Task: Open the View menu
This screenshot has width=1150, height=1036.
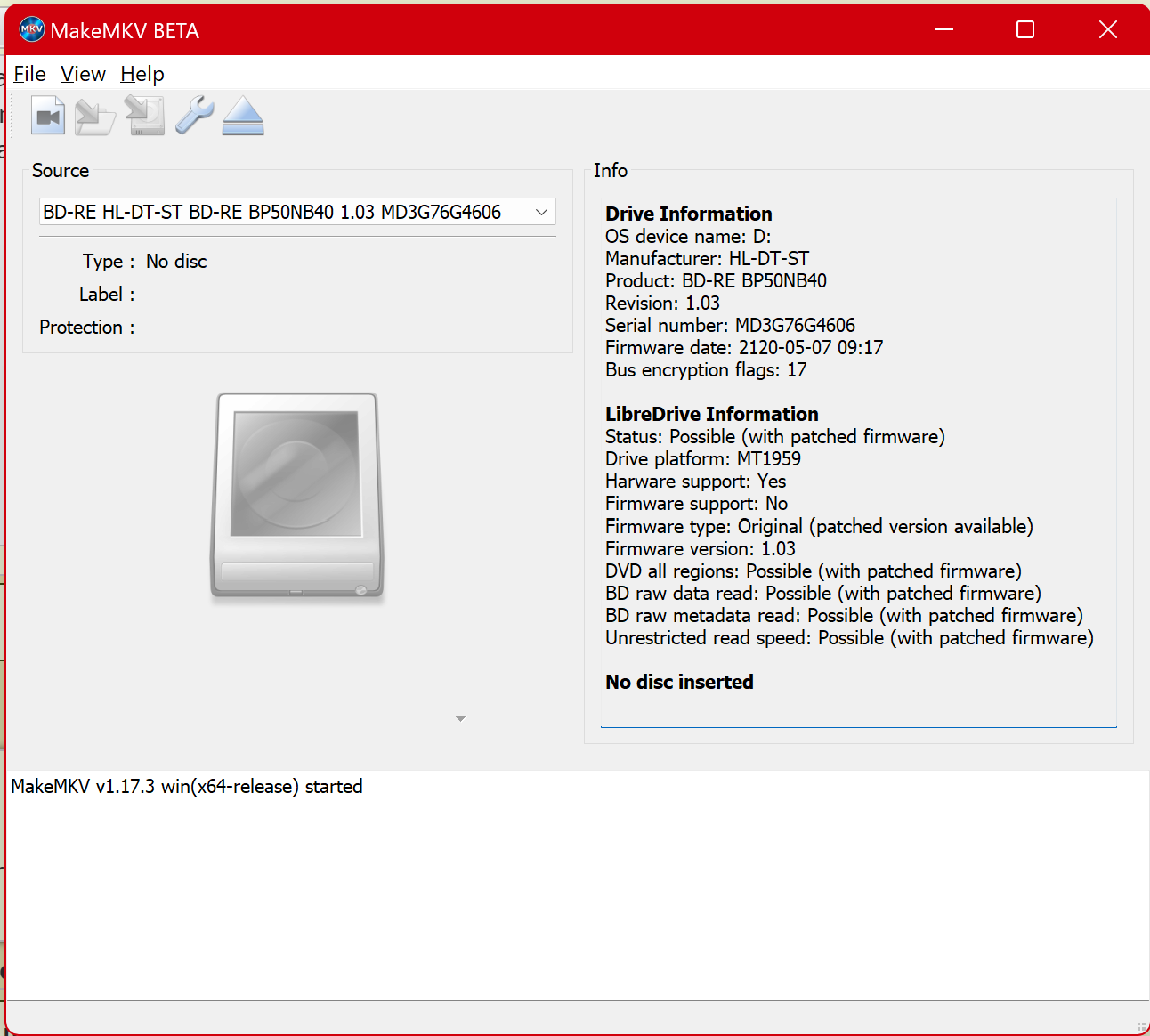Action: point(83,74)
